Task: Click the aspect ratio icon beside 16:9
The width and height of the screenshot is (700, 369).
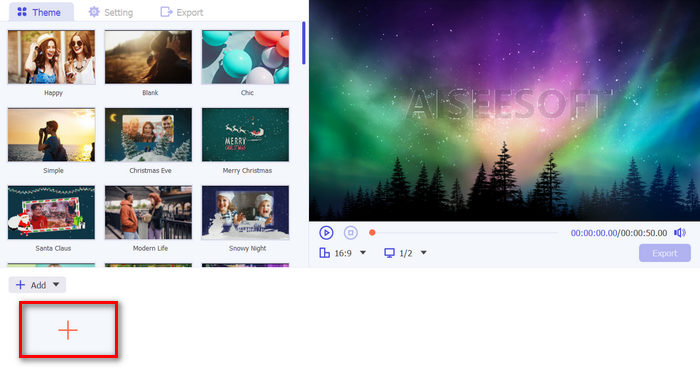Action: pos(325,253)
